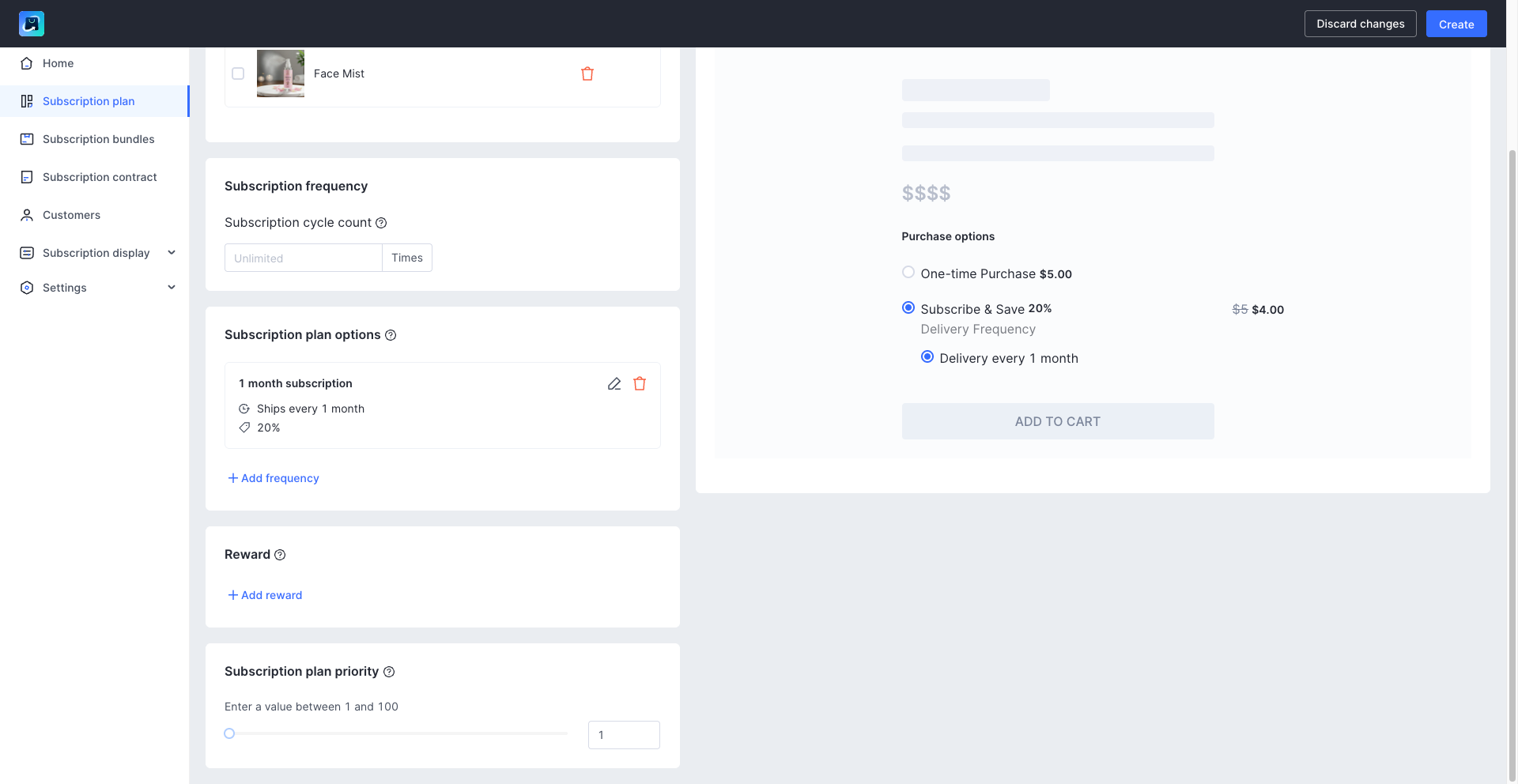The image size is (1518, 784).
Task: Go to Subscription bundles
Action: pyautogui.click(x=98, y=139)
